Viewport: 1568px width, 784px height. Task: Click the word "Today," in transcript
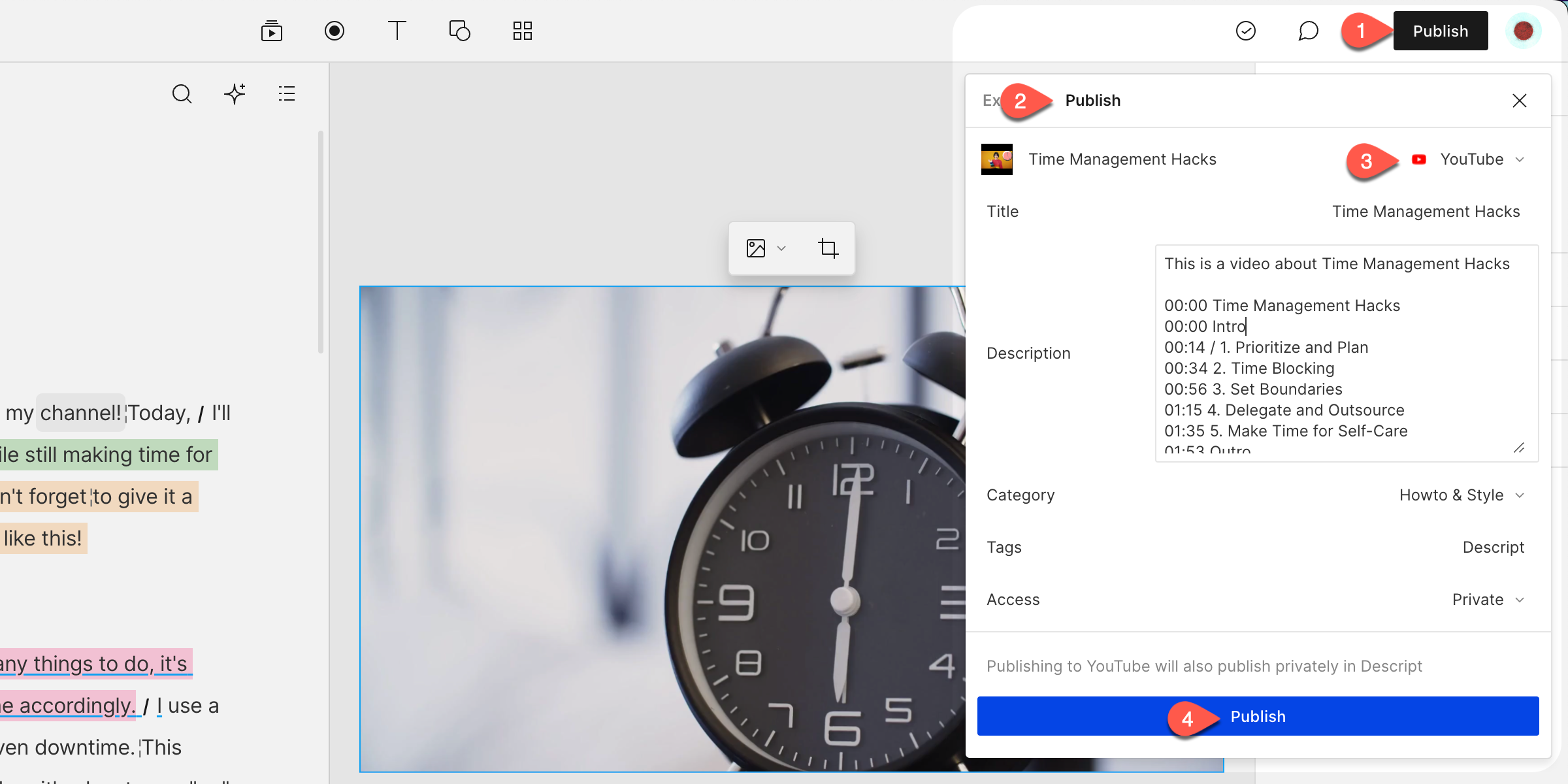point(159,413)
